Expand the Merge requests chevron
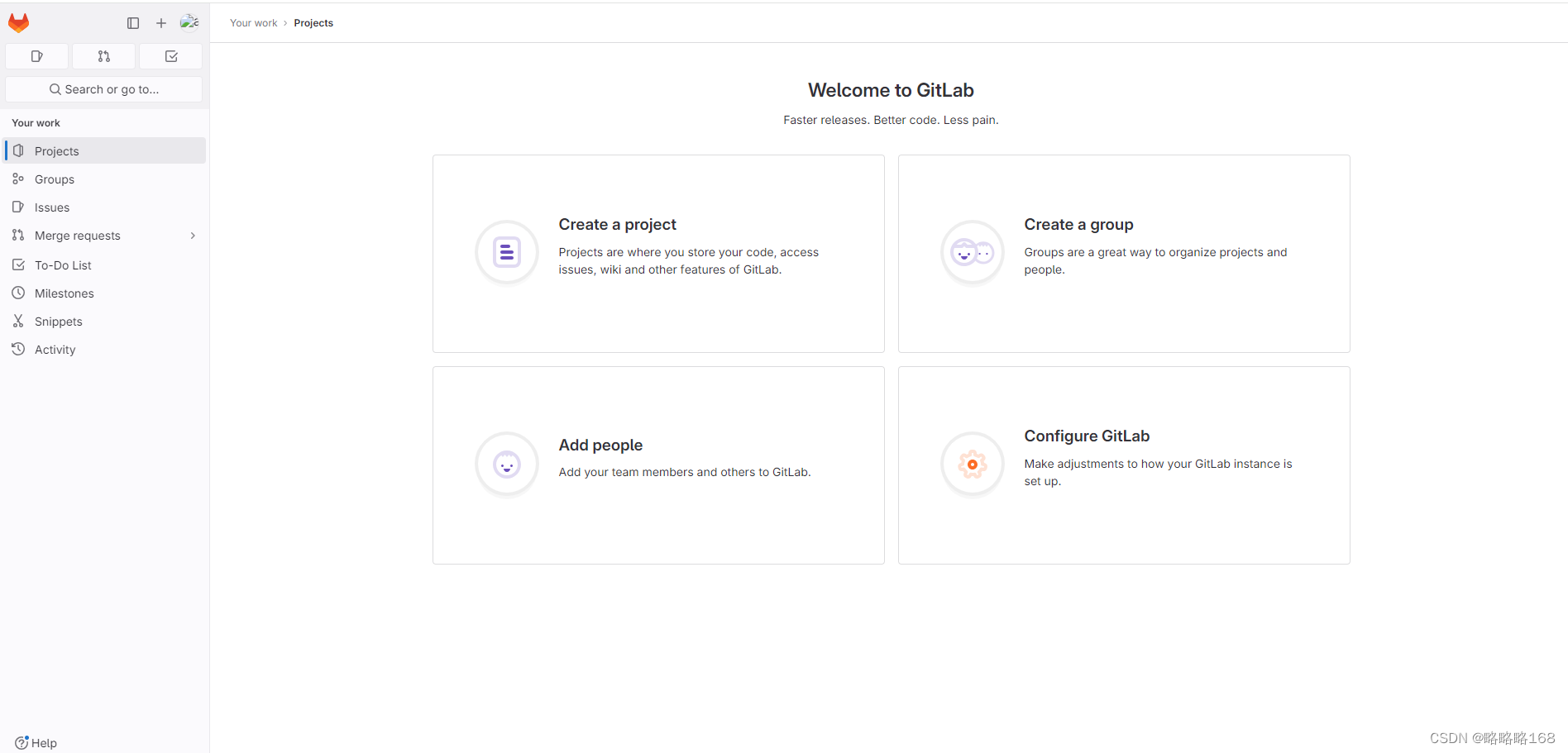Image resolution: width=1568 pixels, height=753 pixels. [x=193, y=236]
